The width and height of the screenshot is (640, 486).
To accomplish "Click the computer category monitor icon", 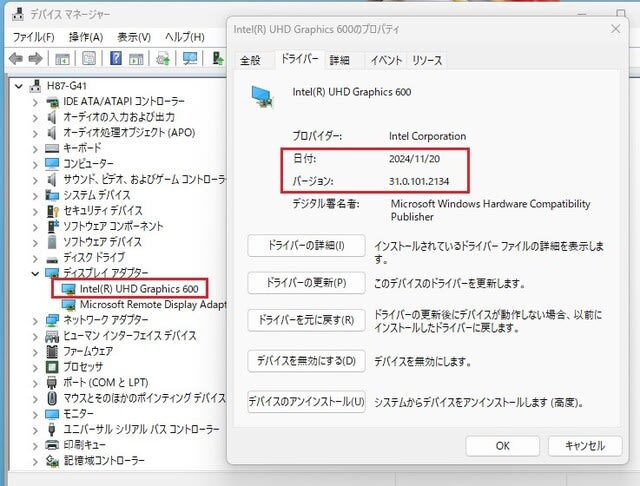I will [x=52, y=164].
